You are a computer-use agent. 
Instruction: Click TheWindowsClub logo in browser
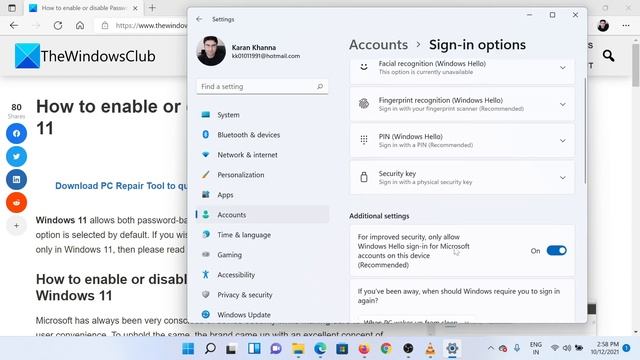85,56
